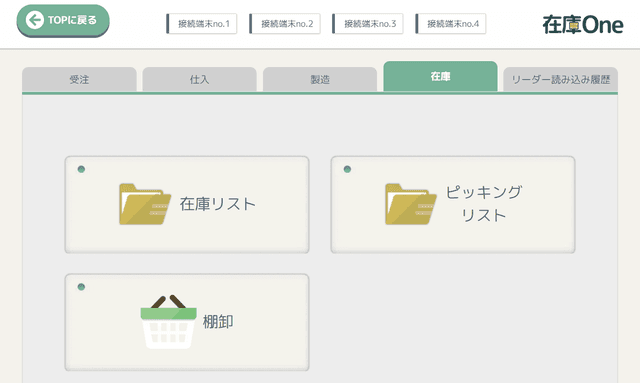The image size is (640, 383).
Task: Click the green dot on the ピッキングリスト card
Action: [x=347, y=169]
